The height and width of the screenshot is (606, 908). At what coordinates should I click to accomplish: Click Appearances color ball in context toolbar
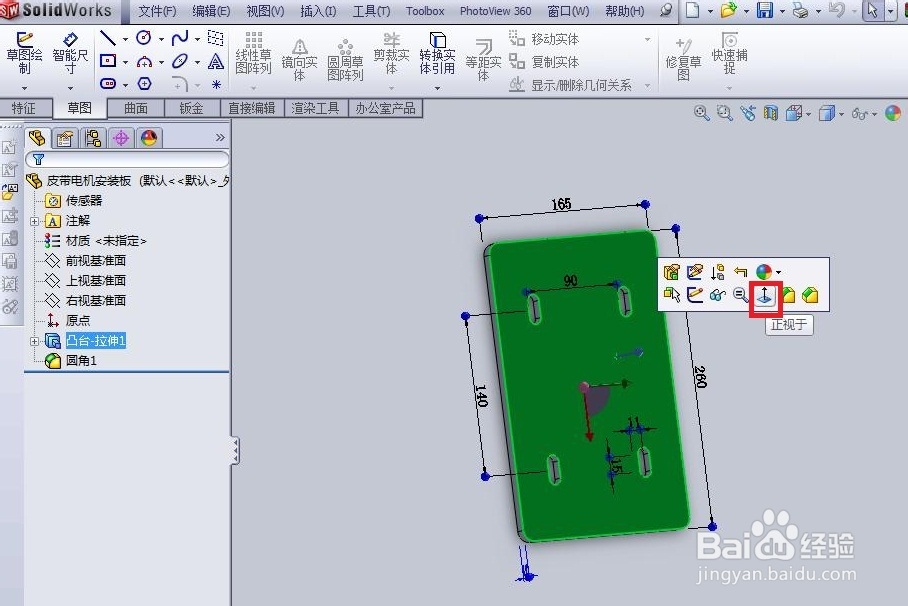pos(764,272)
